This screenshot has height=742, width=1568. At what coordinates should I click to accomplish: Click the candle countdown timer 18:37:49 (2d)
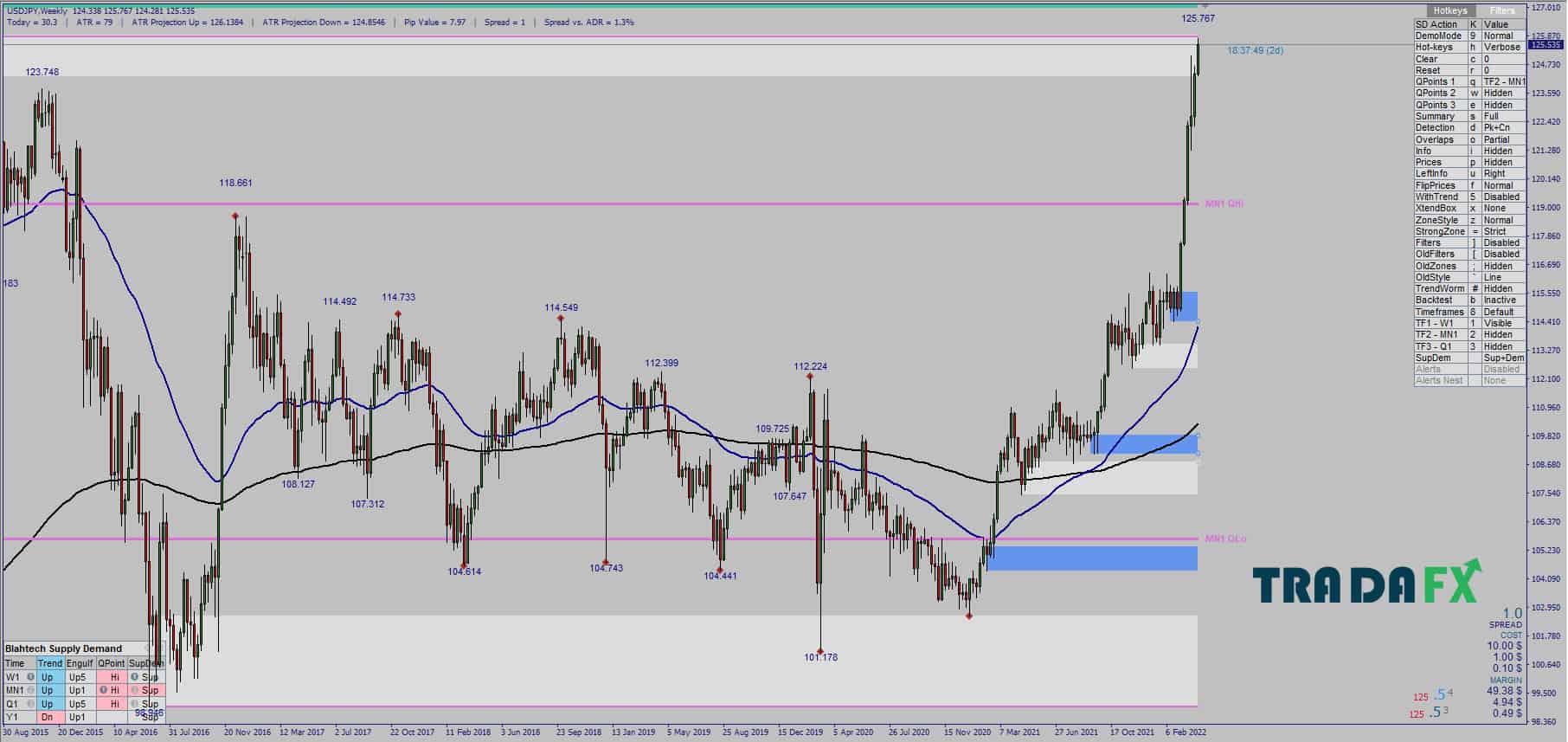pyautogui.click(x=1255, y=50)
